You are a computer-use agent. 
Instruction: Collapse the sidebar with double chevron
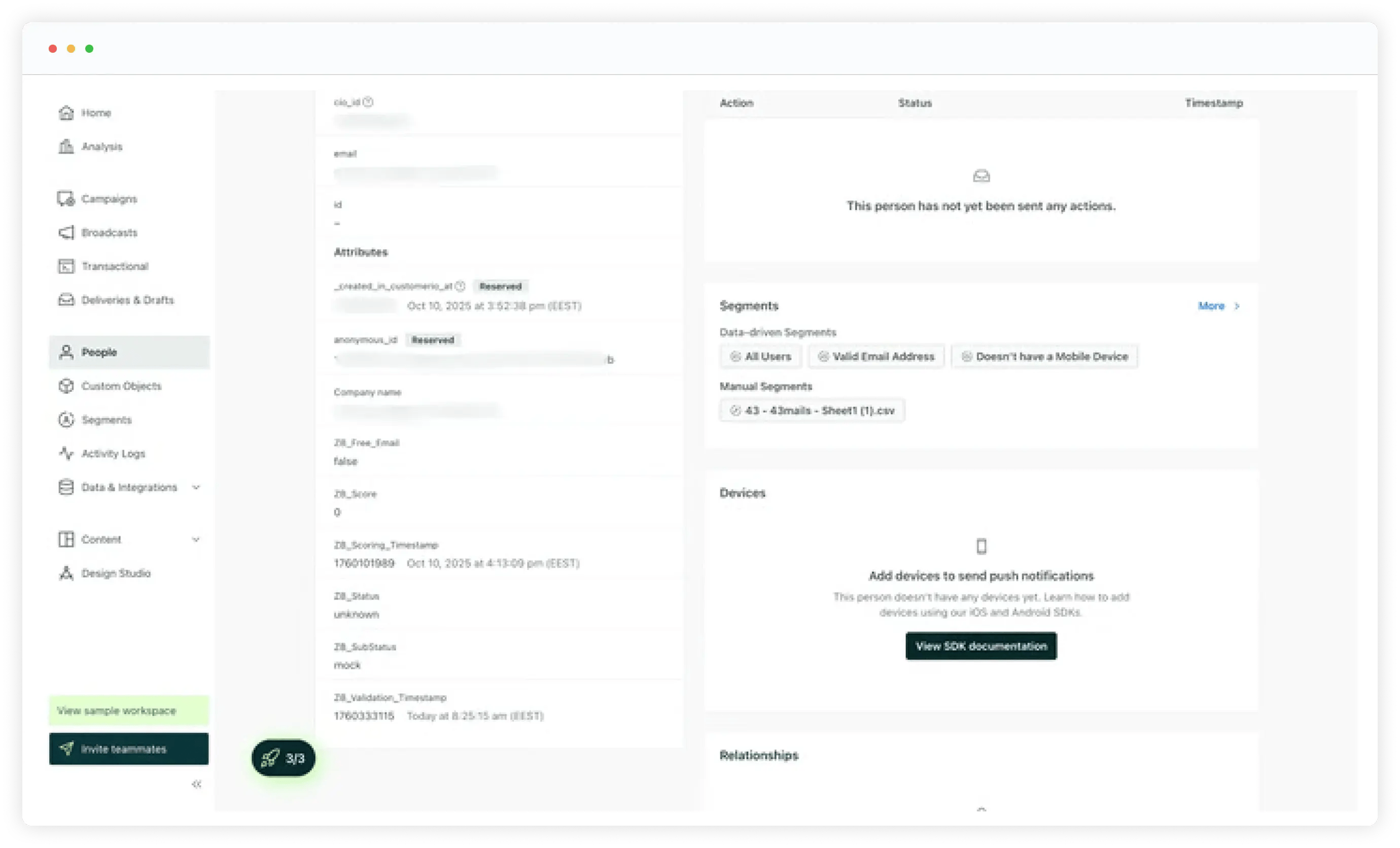pyautogui.click(x=197, y=785)
